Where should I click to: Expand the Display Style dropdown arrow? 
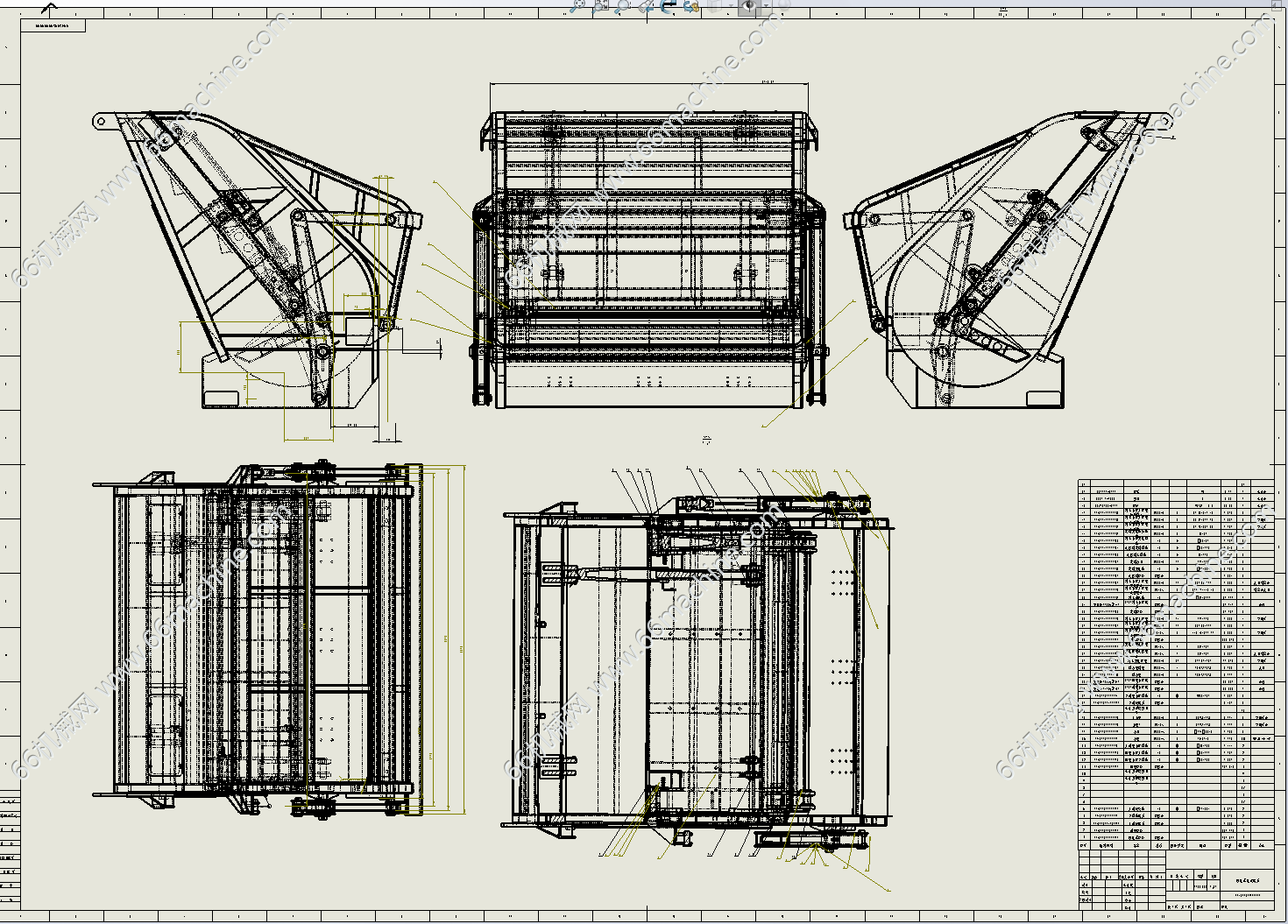(731, 5)
